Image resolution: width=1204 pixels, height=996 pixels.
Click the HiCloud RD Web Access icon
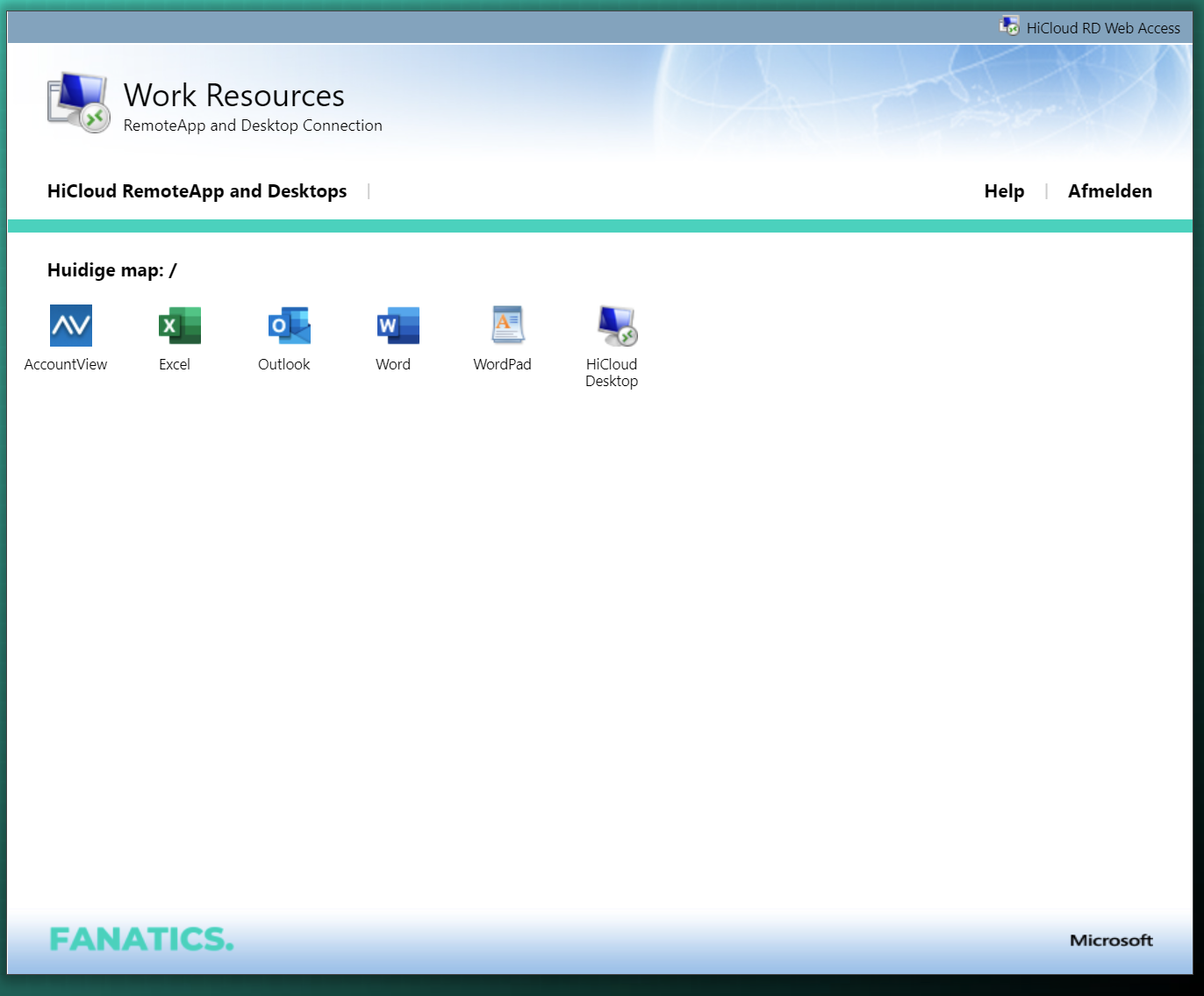point(1009,26)
